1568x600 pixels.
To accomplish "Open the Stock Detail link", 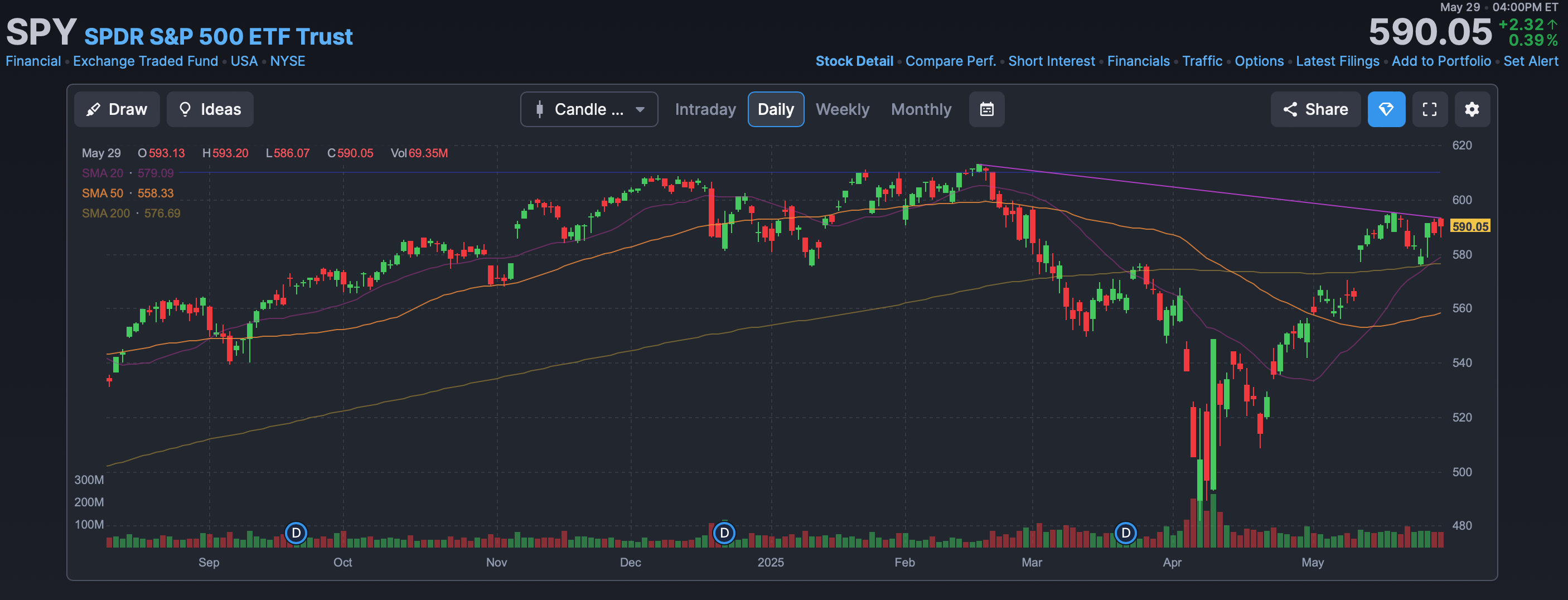I will coord(854,61).
